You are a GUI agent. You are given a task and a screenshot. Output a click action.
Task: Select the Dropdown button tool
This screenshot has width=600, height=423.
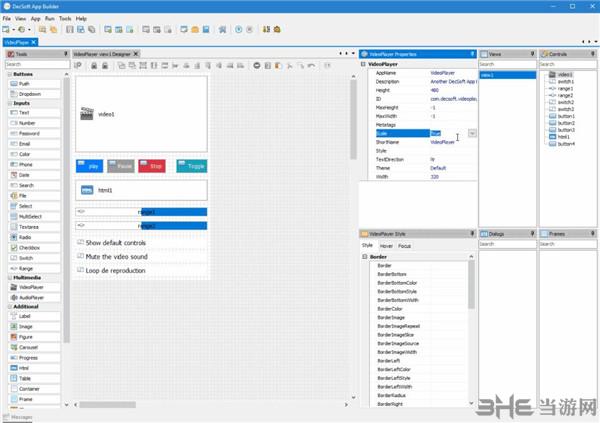coord(34,94)
